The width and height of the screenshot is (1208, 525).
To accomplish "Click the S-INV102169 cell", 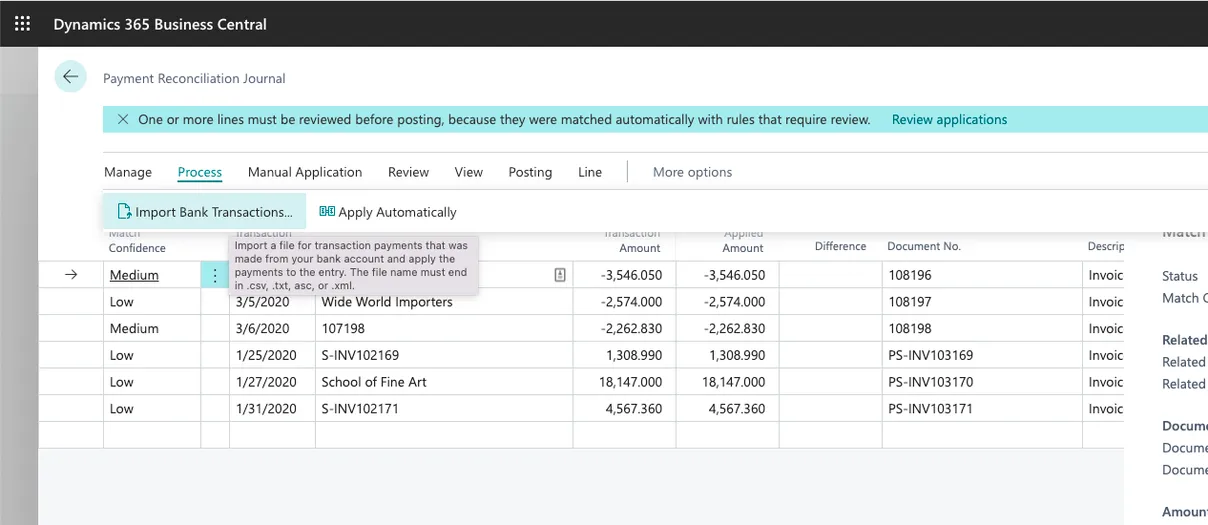I will 444,355.
